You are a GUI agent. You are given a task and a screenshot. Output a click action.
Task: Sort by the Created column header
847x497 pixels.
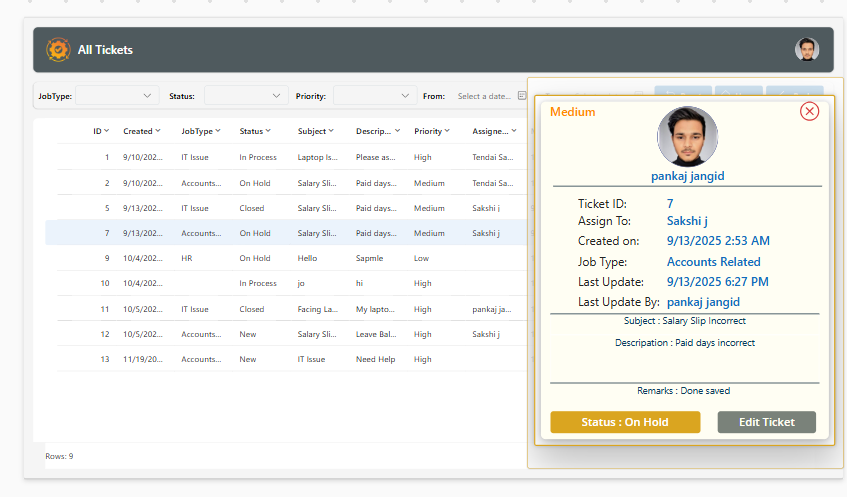[x=142, y=131]
